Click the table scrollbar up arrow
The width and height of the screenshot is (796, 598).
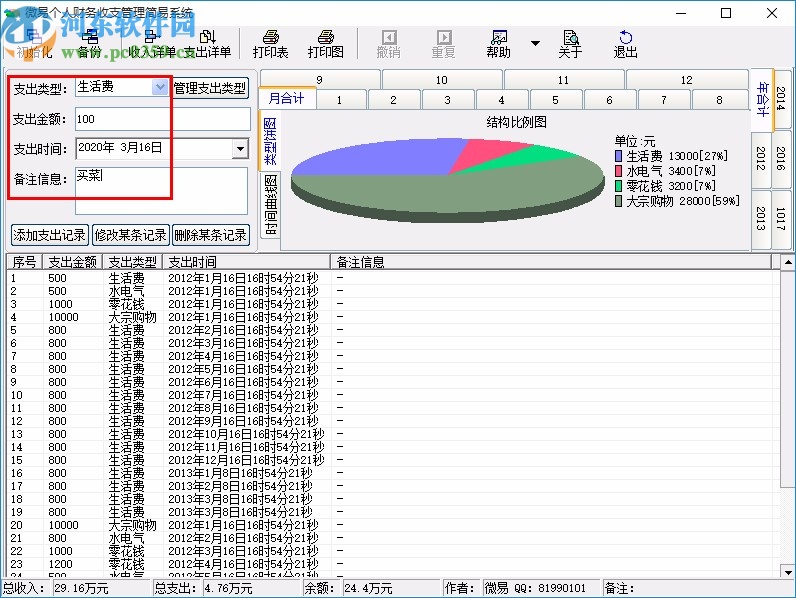click(x=787, y=262)
